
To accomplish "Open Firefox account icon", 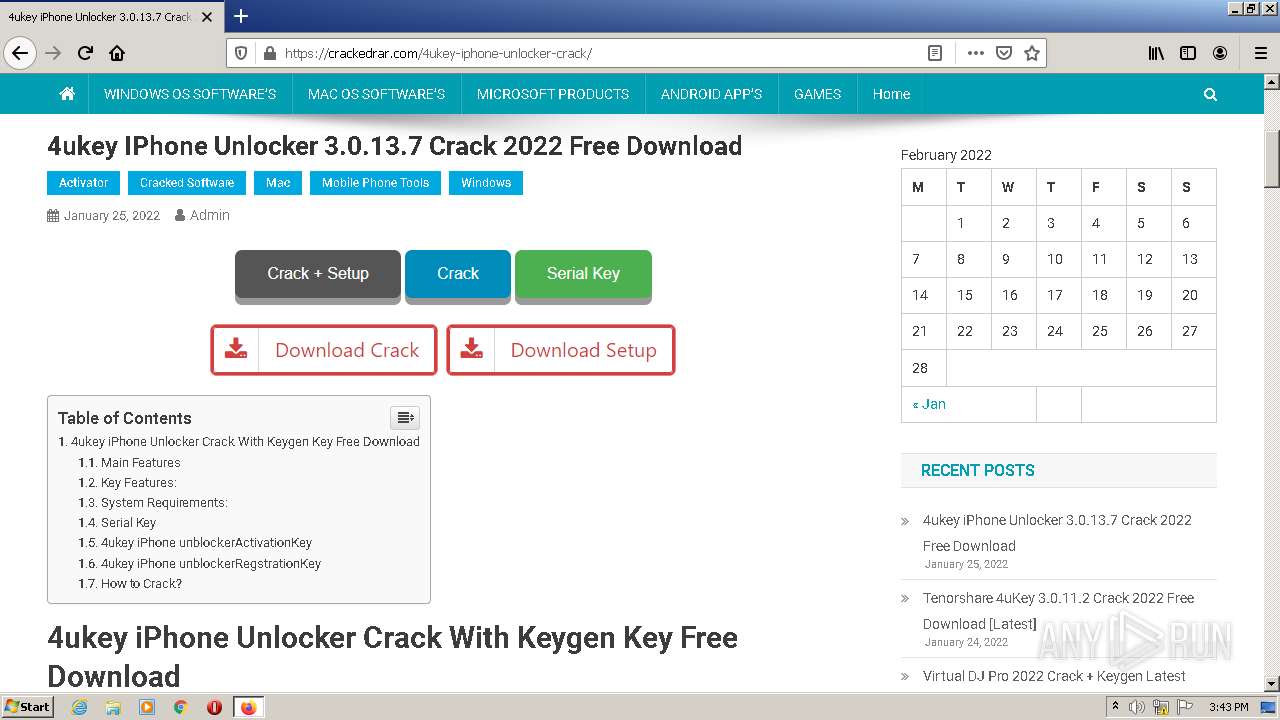I will (x=1220, y=53).
